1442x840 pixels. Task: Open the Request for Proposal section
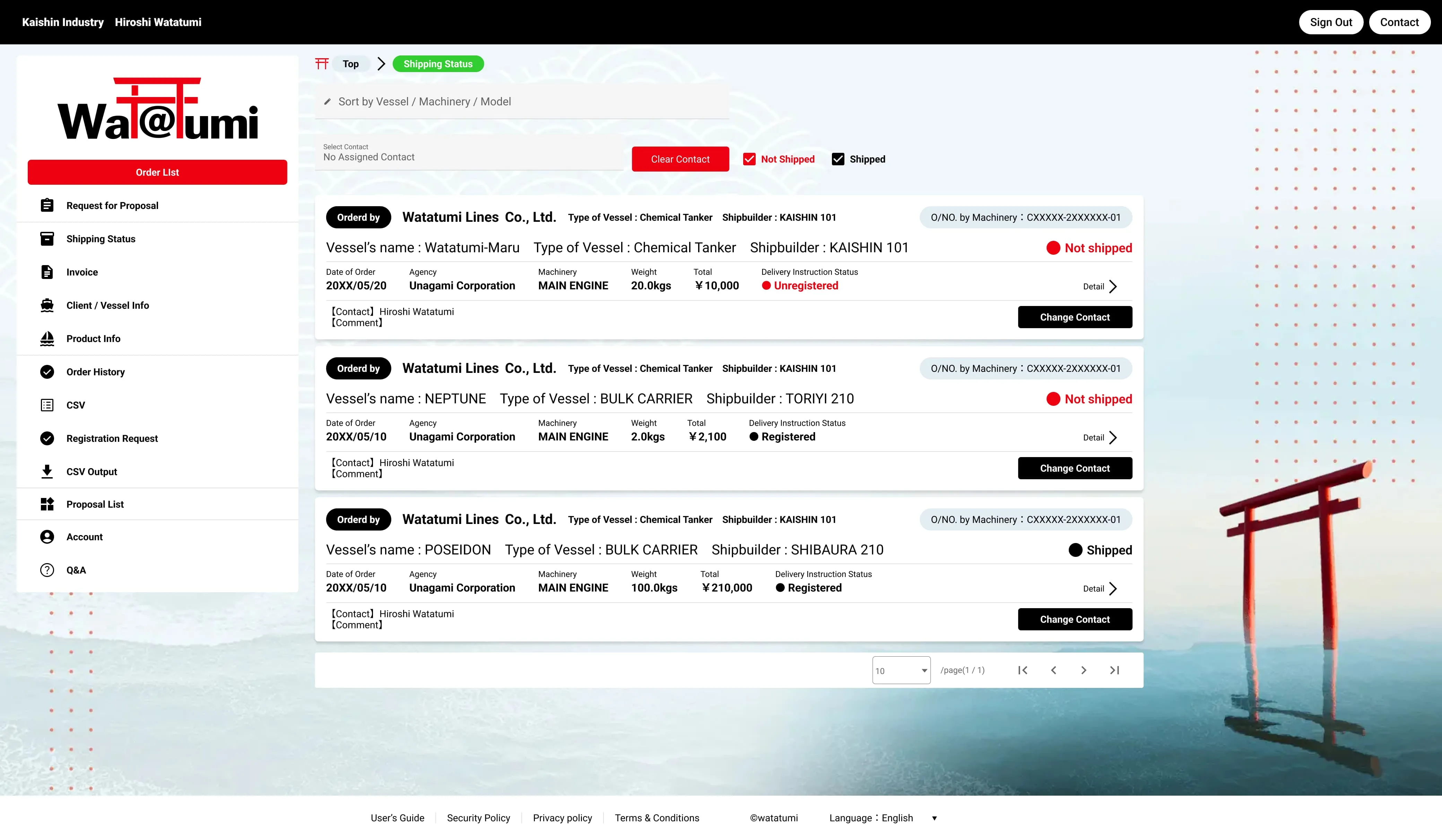tap(112, 205)
